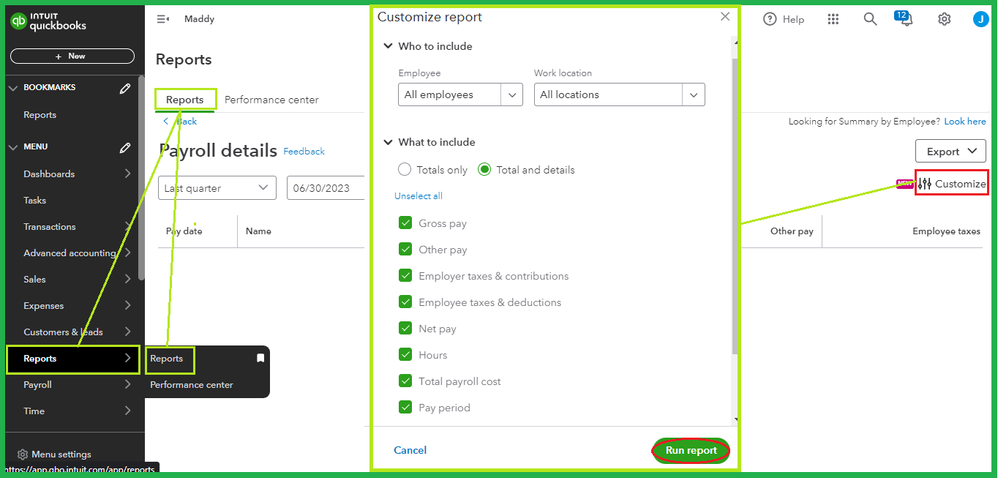This screenshot has height=478, width=998.
Task: Open Tasks in the sidebar menu
Action: pyautogui.click(x=35, y=200)
